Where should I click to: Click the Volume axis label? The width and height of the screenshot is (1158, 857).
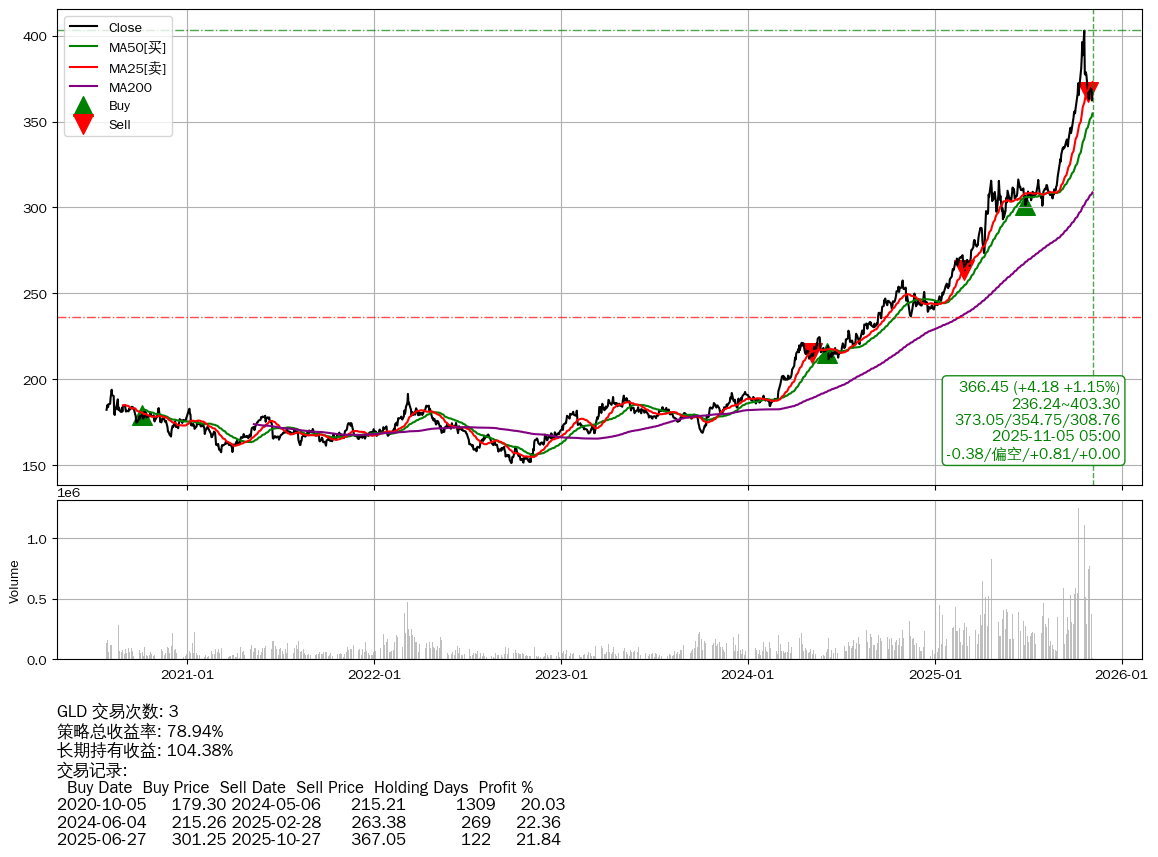coord(14,581)
